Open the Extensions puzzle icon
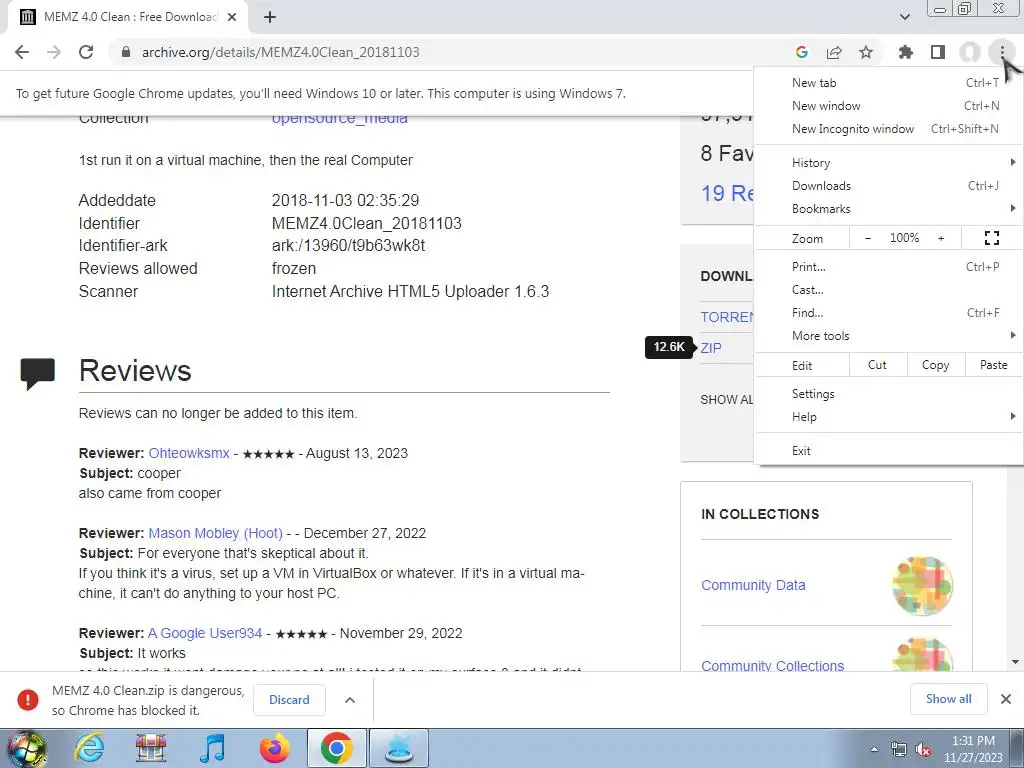Viewport: 1024px width, 768px height. coord(906,52)
